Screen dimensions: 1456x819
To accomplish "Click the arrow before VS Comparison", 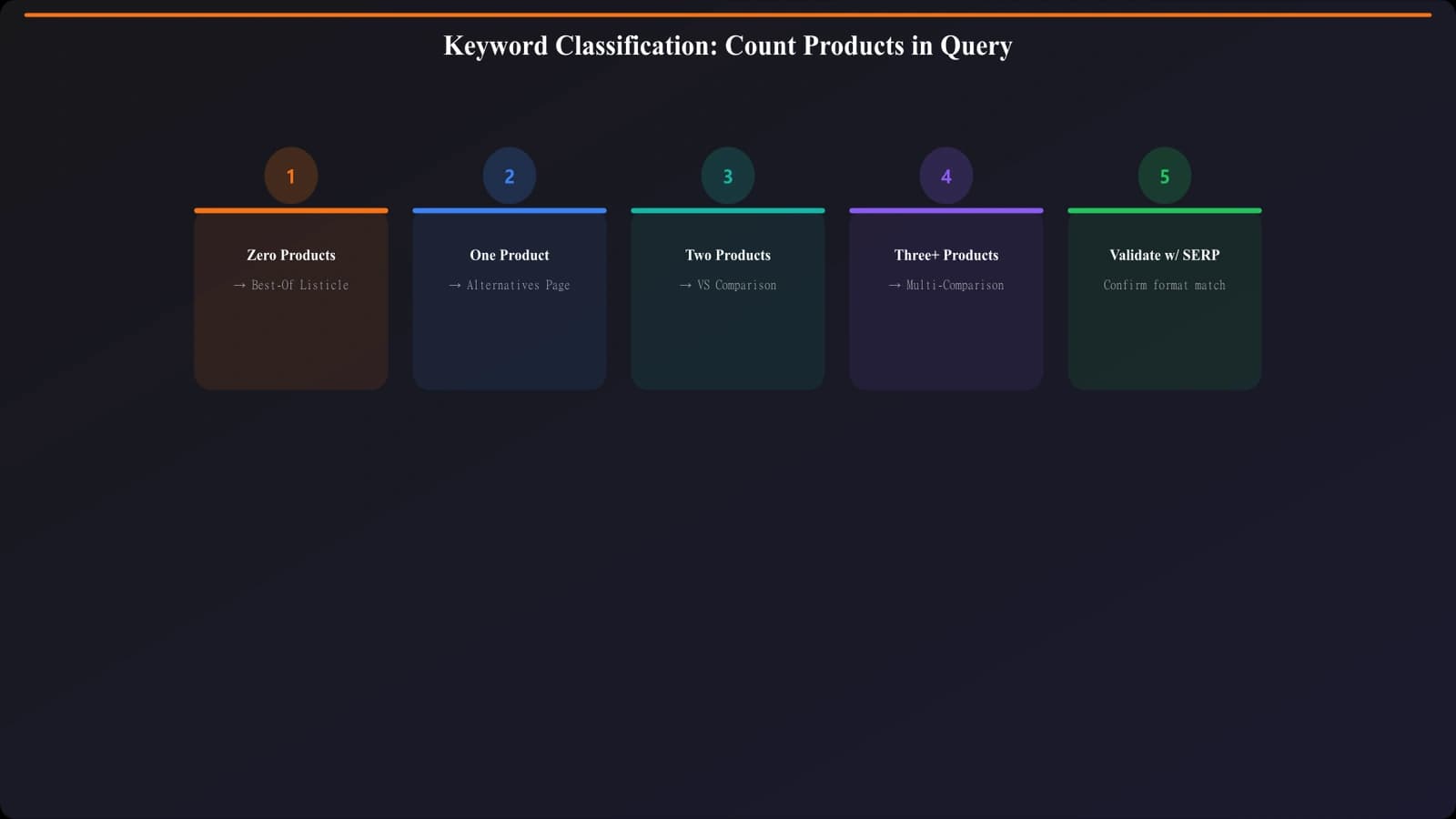I will 685,285.
